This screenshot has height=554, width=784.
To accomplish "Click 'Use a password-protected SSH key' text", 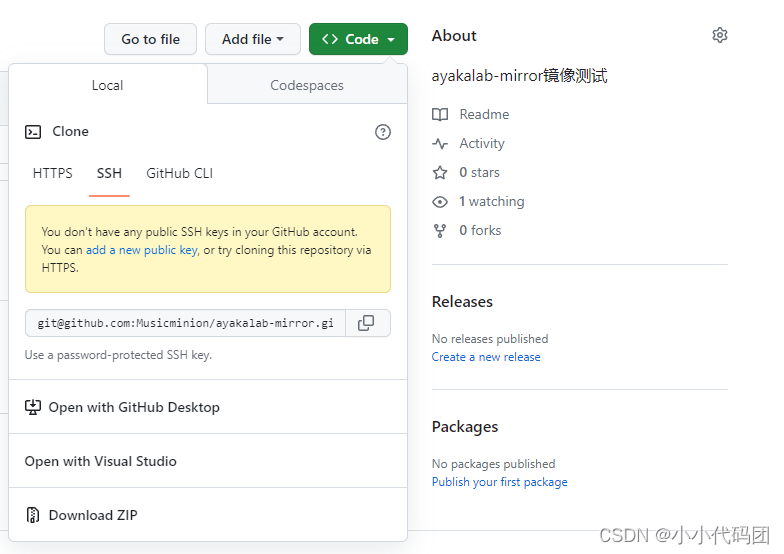I will (118, 355).
